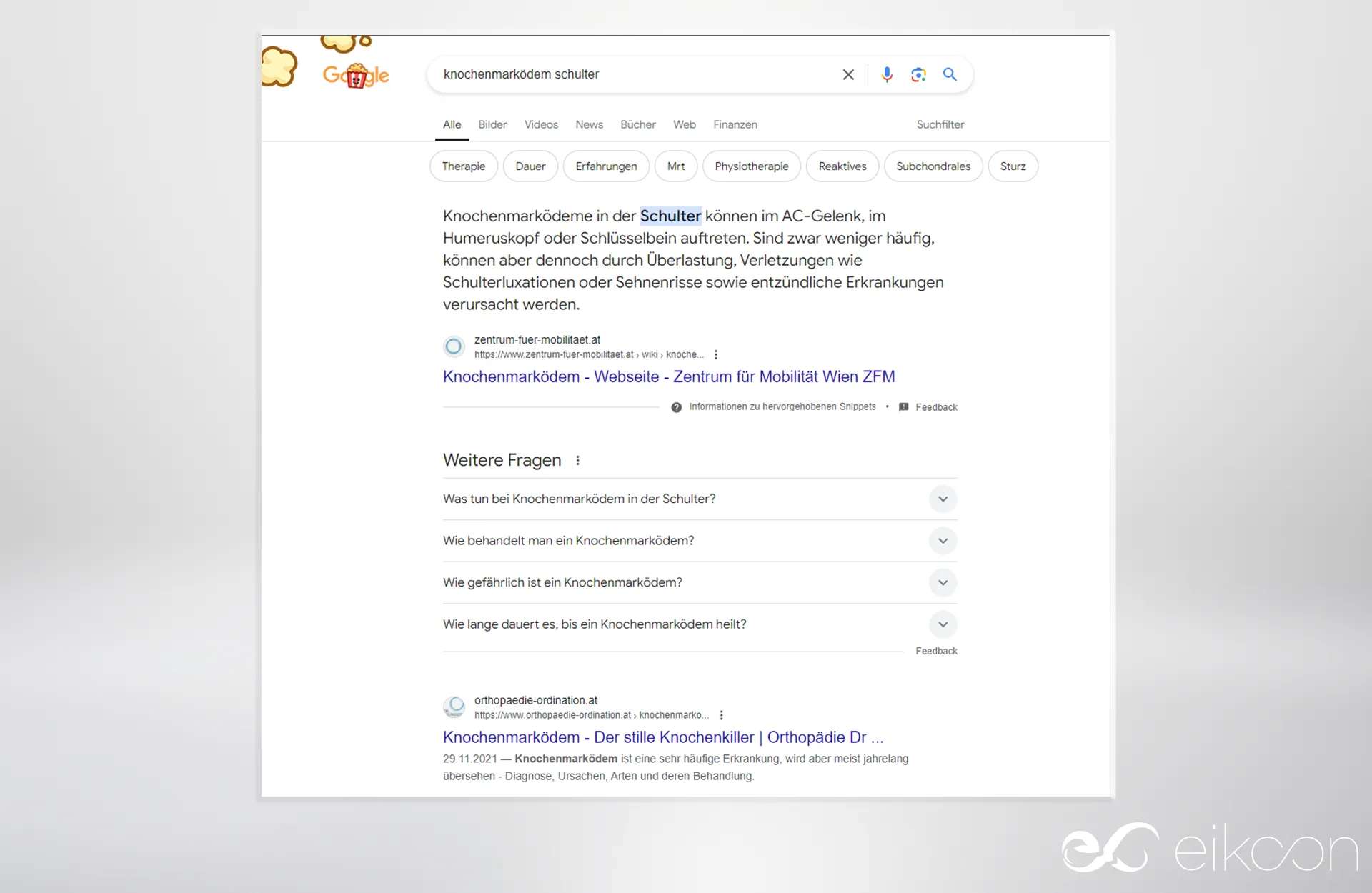The image size is (1372, 893).
Task: Switch to the Videos tab
Action: click(x=541, y=124)
